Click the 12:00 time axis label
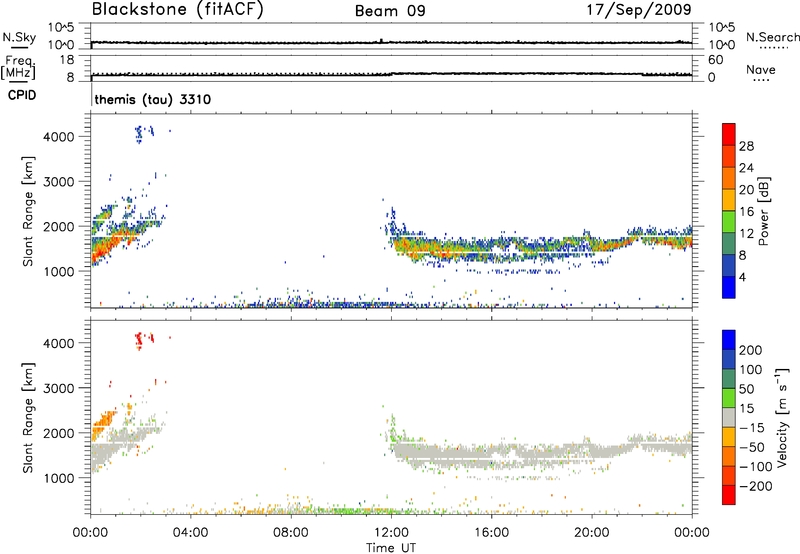Screen dimensions: 800x554 point(391,533)
